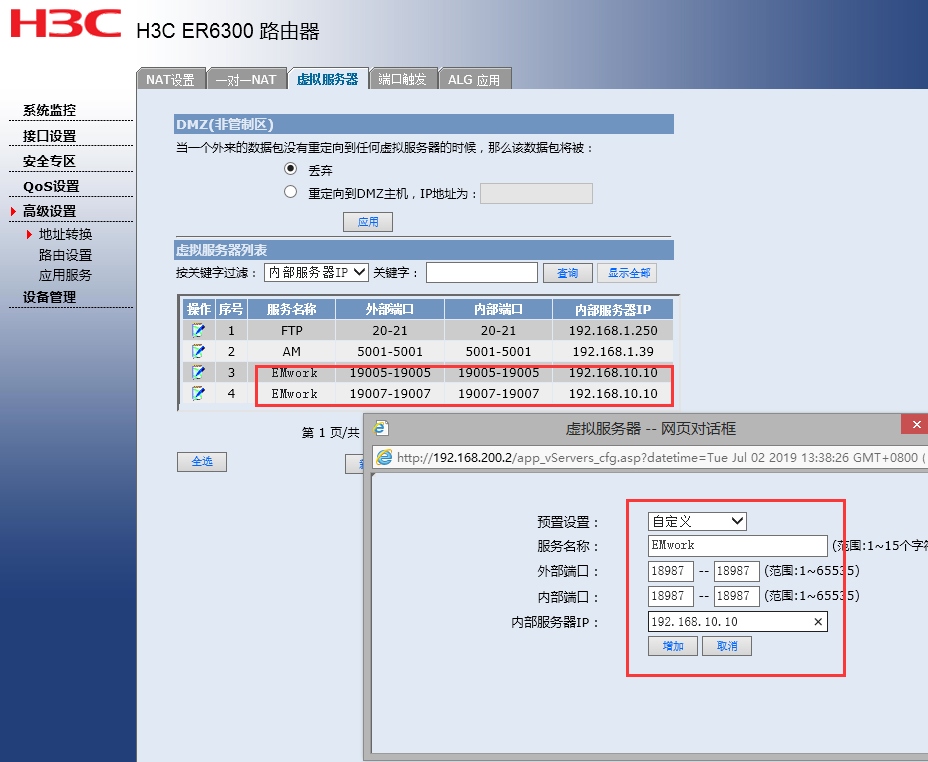The image size is (928, 762).
Task: Click the DMZ host IP address field
Action: [x=536, y=193]
